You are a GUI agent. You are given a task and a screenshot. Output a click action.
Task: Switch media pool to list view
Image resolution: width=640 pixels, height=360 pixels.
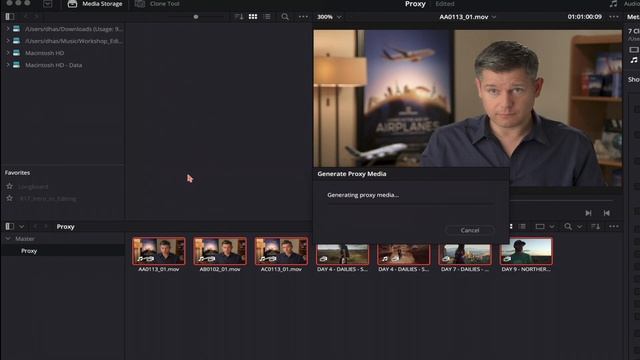click(522, 227)
